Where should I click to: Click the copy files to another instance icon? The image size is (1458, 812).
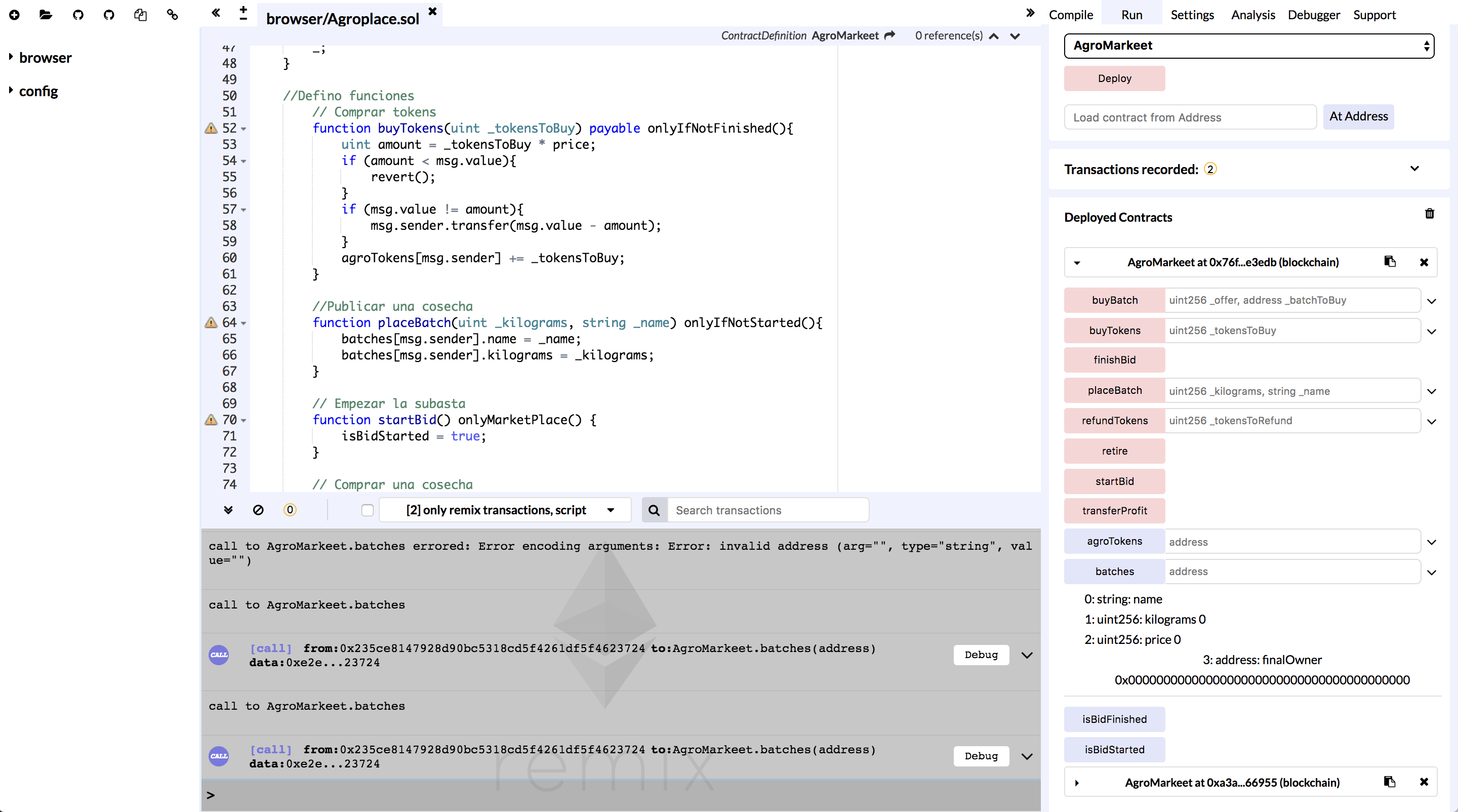click(140, 15)
